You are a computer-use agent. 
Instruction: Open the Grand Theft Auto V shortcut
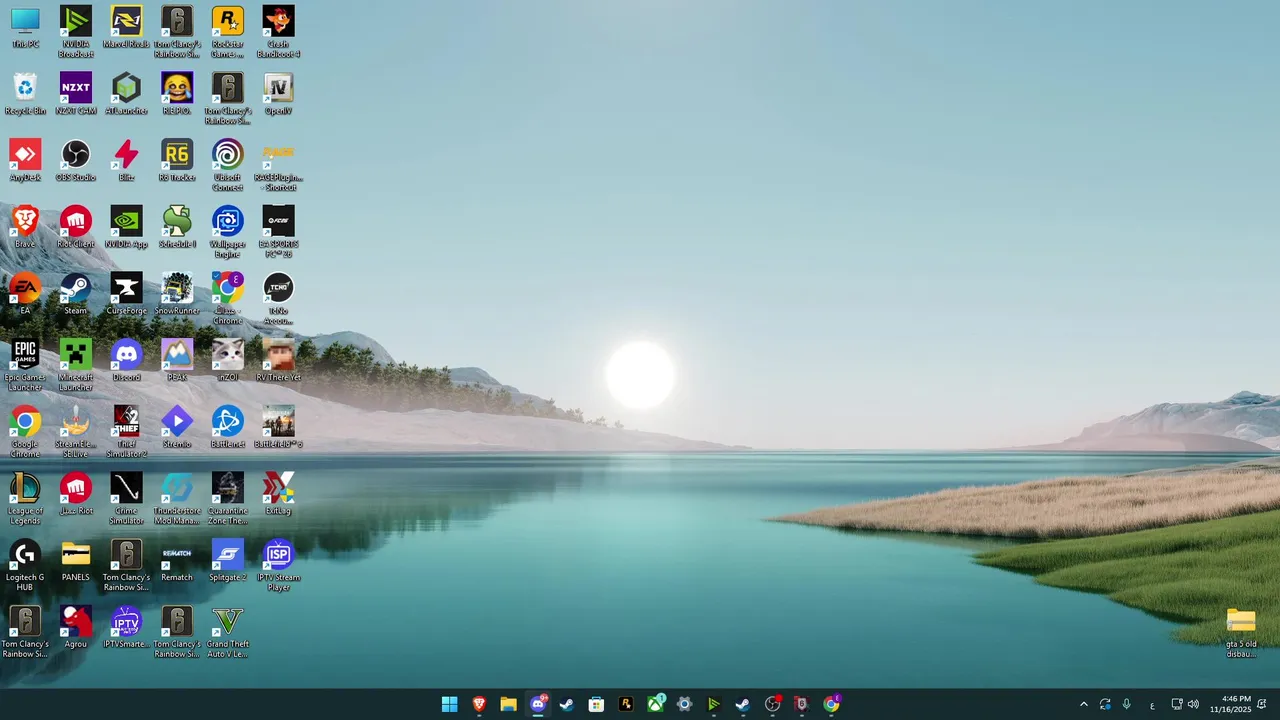coord(227,632)
